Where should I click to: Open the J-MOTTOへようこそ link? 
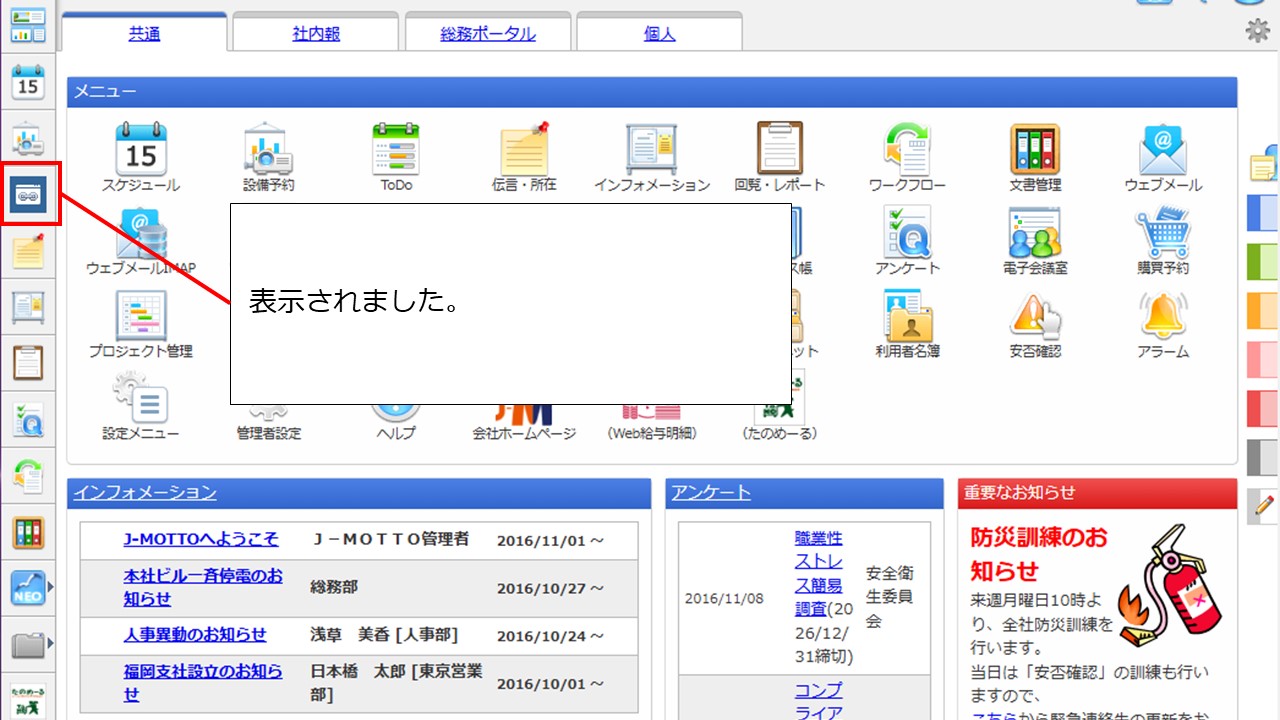click(x=201, y=540)
